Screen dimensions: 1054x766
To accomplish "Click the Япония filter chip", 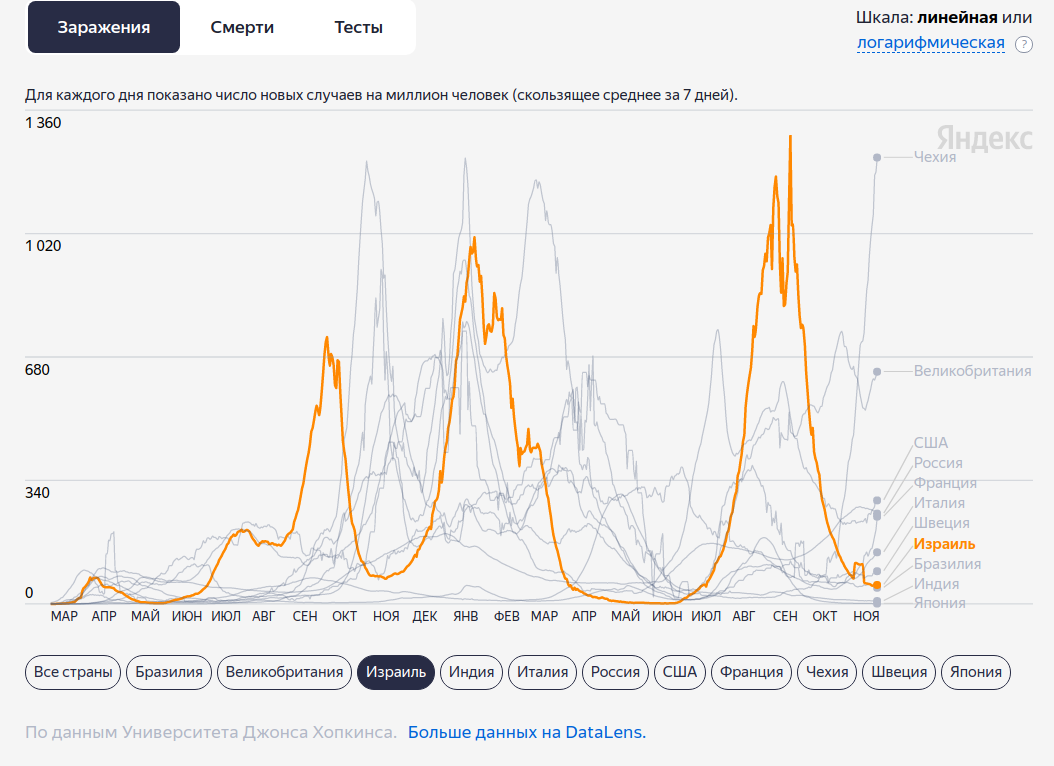I will [x=975, y=672].
